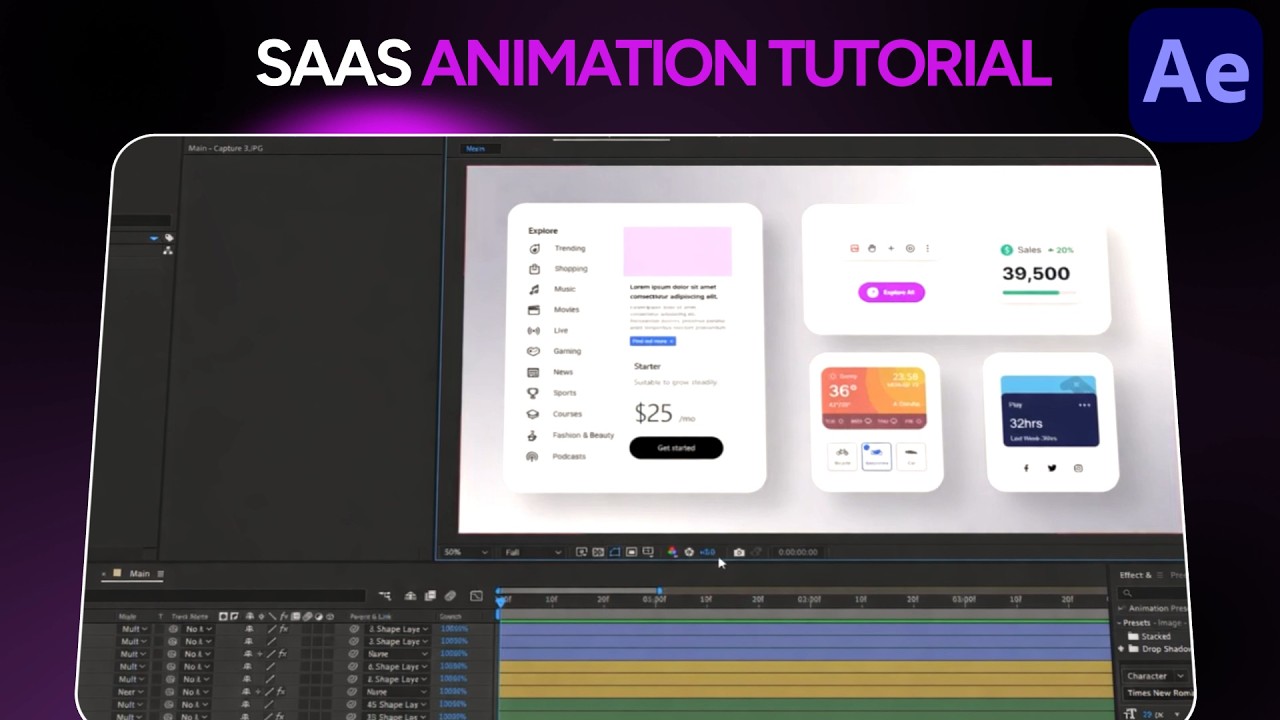Image resolution: width=1280 pixels, height=720 pixels.
Task: Click the Instagram icon in the Play card
Action: [x=1078, y=468]
